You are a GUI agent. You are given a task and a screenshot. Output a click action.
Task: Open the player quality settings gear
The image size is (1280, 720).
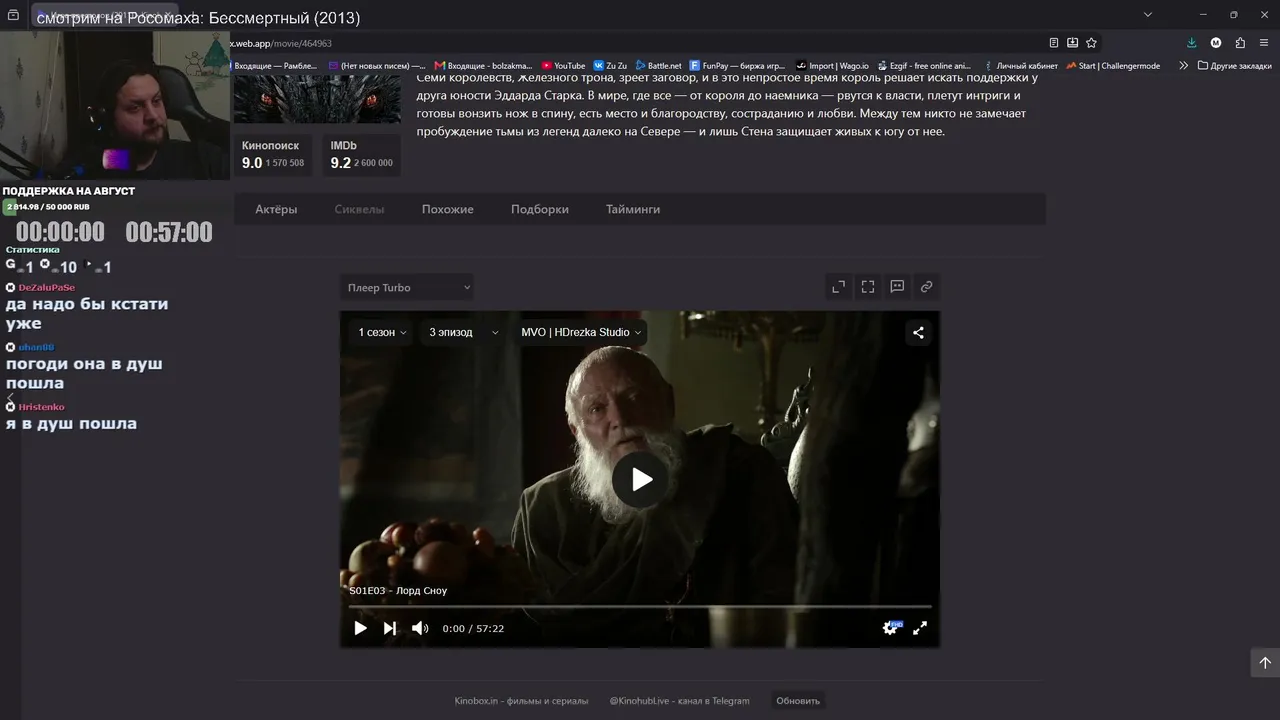pyautogui.click(x=889, y=628)
